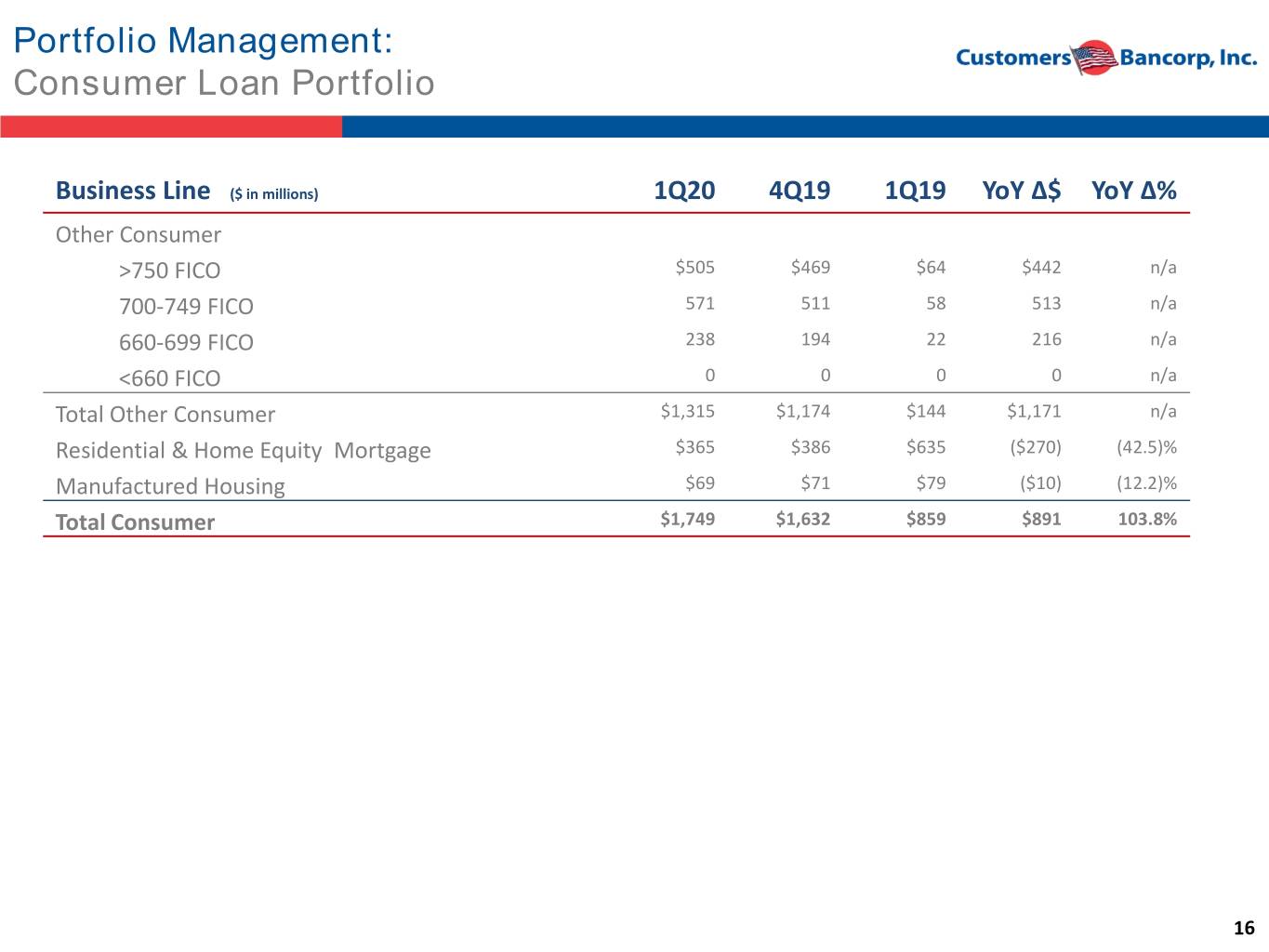Click the 1Q20 column header

click(x=684, y=191)
